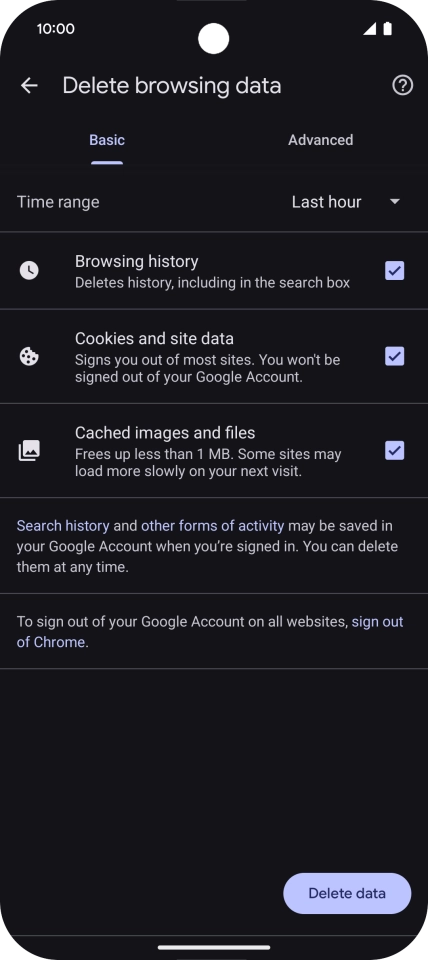The height and width of the screenshot is (960, 428).
Task: Open the other forms of activity link
Action: (212, 526)
